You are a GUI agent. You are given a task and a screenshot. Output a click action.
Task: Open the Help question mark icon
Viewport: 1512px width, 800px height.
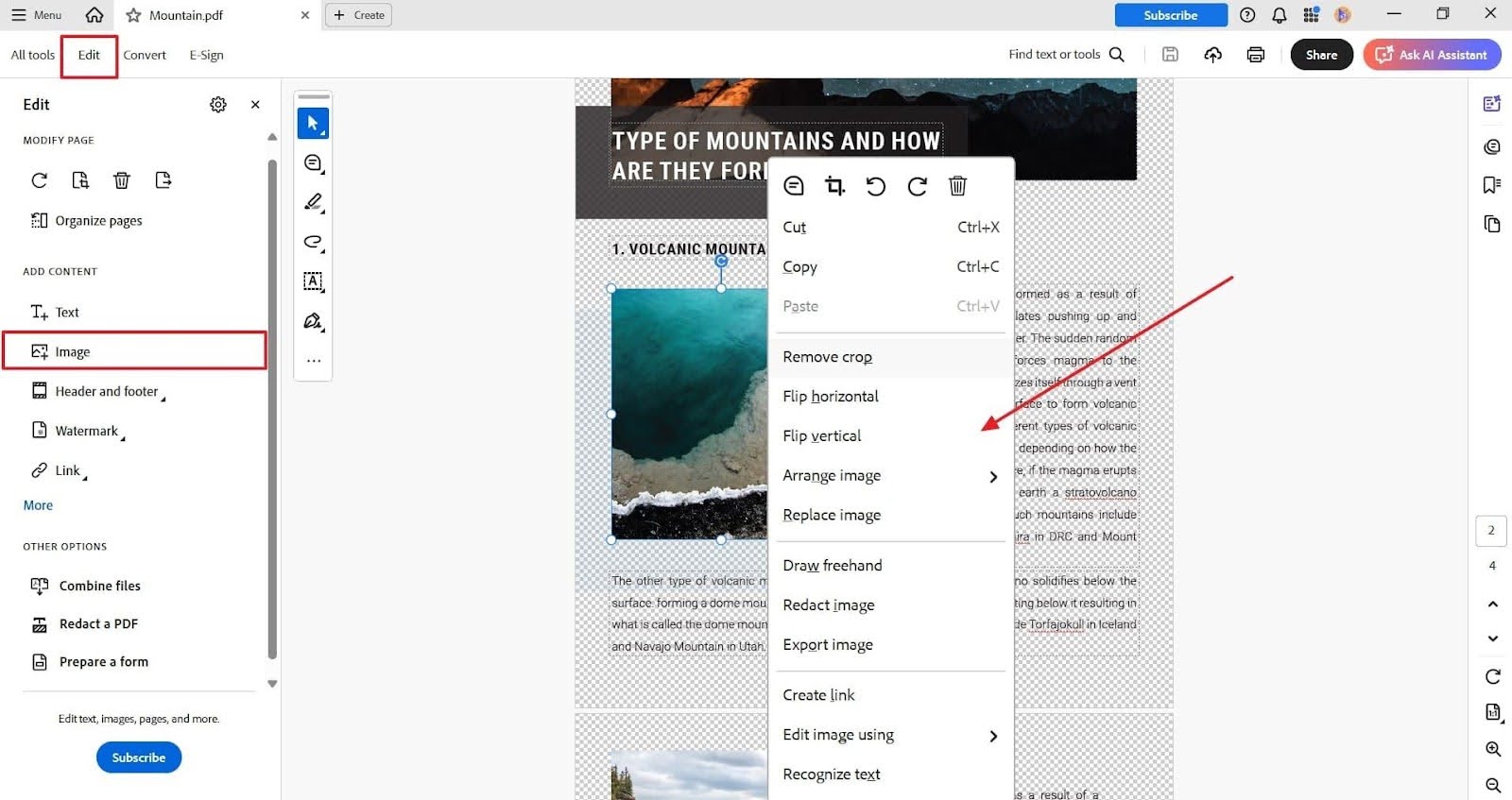pos(1247,15)
